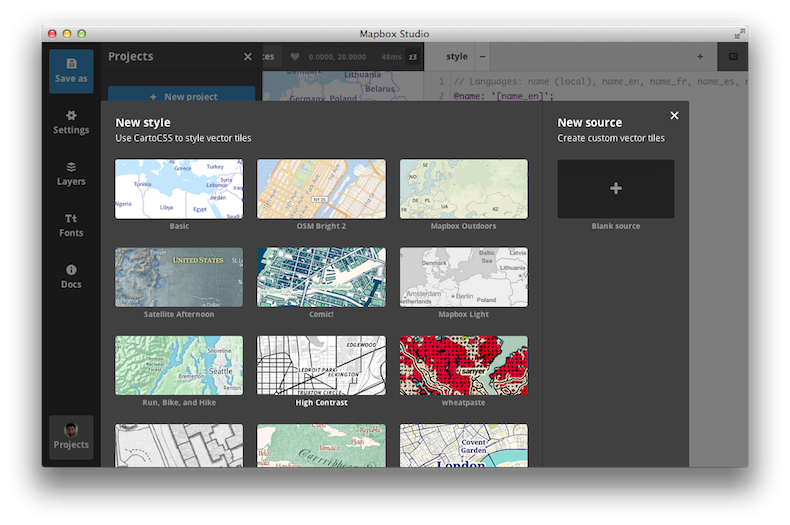Choose the Mapbox Outdoors style thumbnail
The width and height of the screenshot is (790, 525).
[464, 189]
